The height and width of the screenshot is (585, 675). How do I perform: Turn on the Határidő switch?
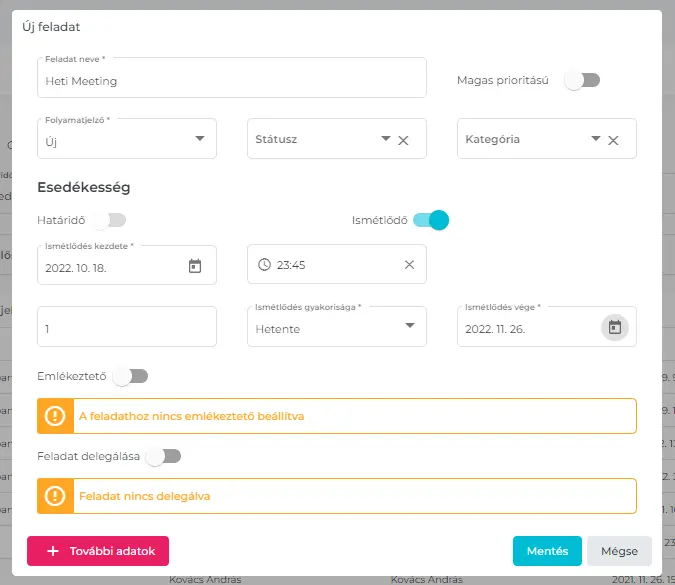tap(109, 220)
